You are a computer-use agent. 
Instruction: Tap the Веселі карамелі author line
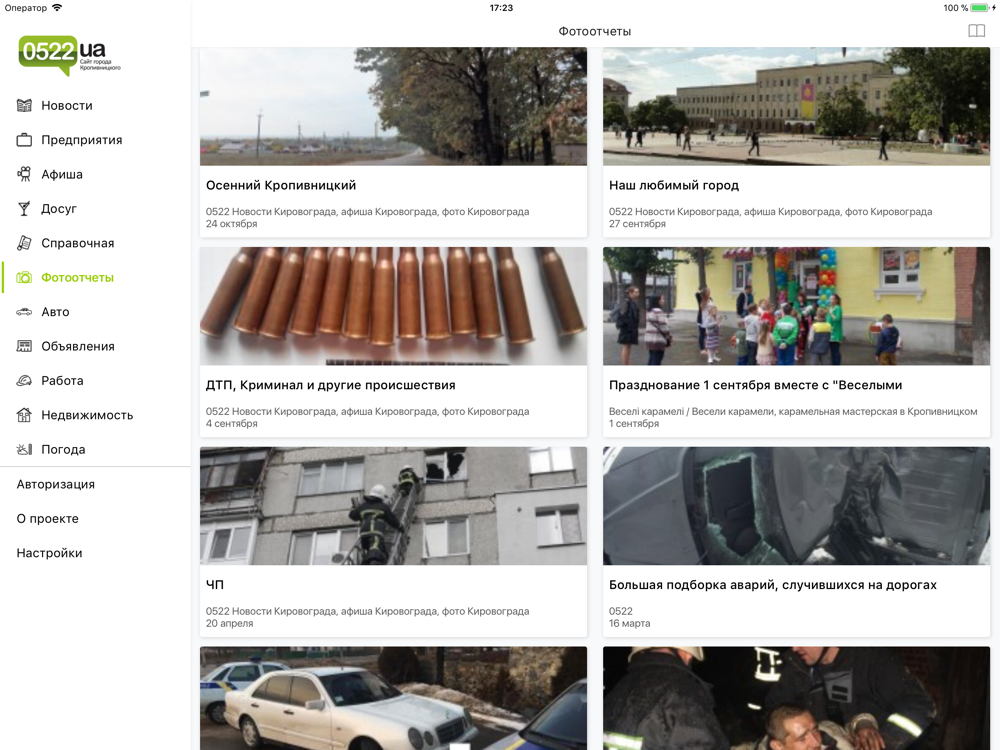click(793, 411)
